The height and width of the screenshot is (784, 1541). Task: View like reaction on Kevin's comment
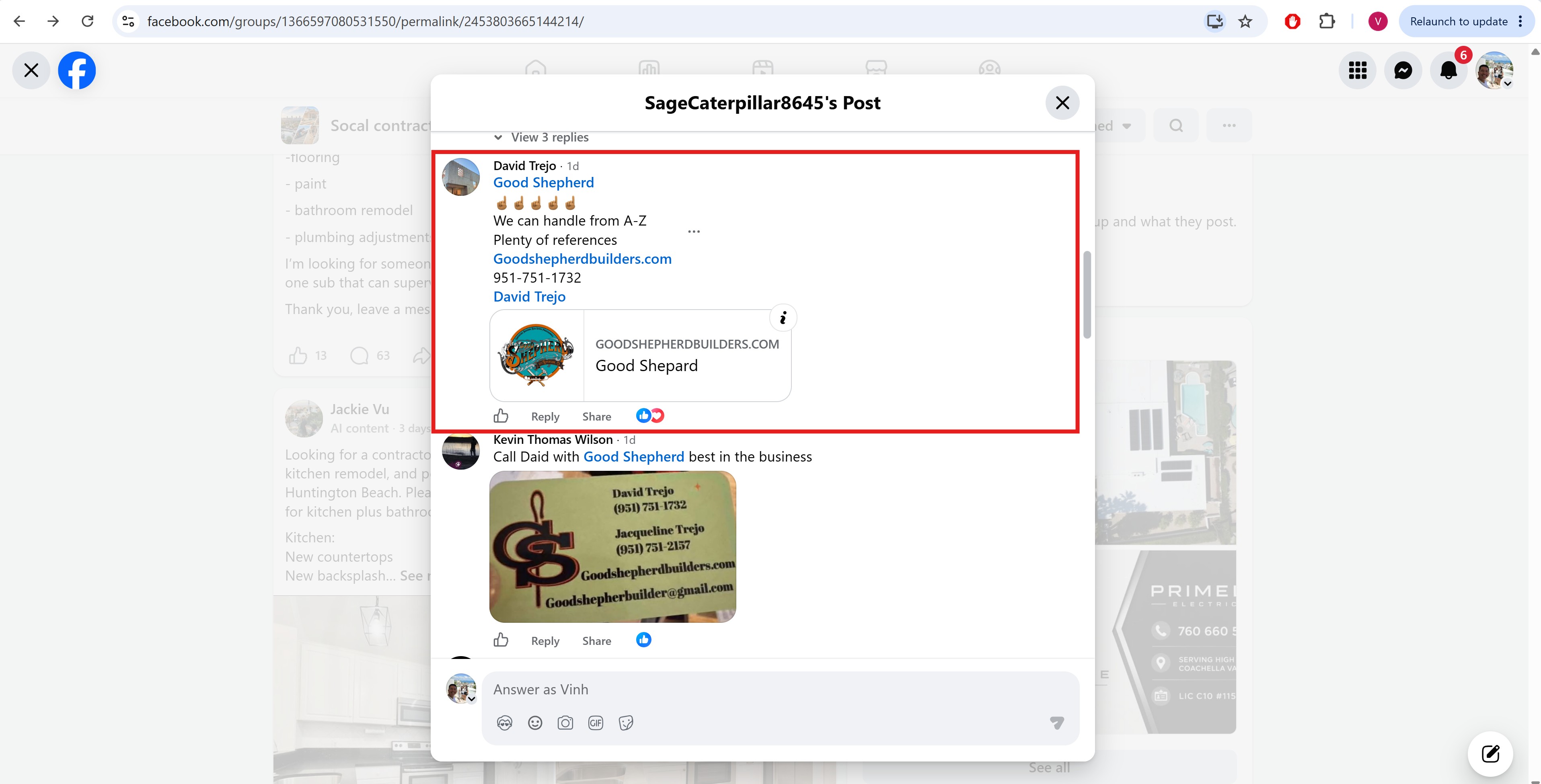644,640
